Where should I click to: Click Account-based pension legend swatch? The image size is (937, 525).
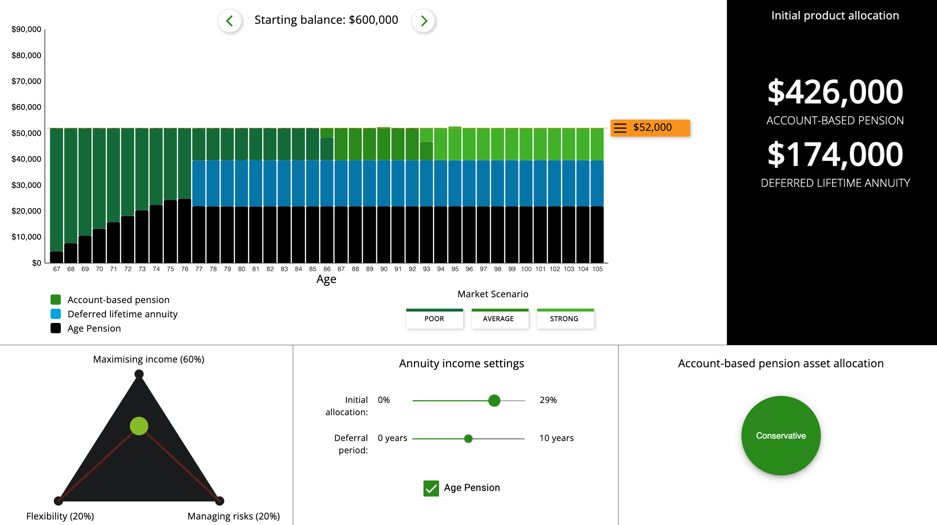(x=56, y=300)
